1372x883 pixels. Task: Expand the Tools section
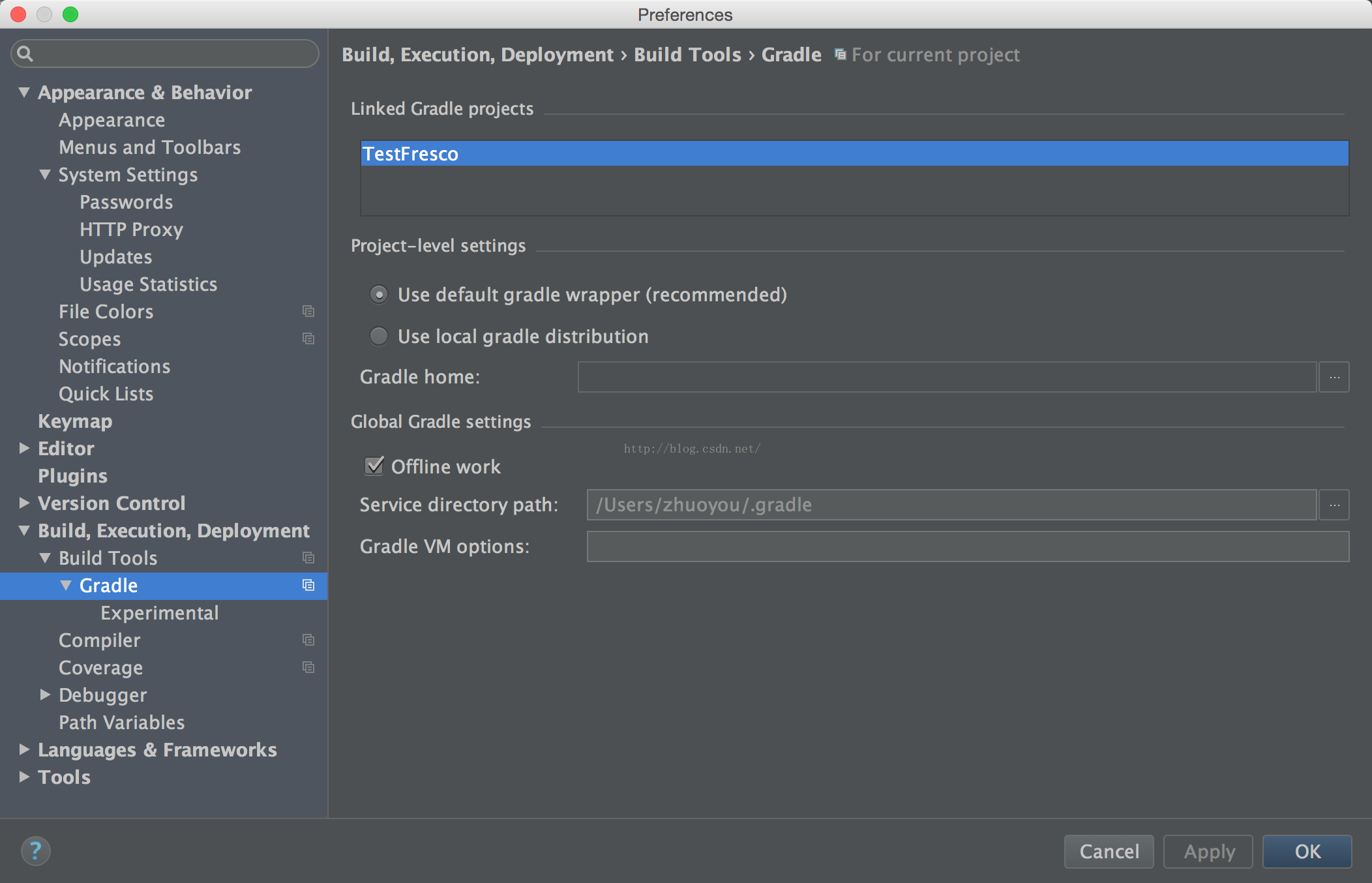coord(24,777)
